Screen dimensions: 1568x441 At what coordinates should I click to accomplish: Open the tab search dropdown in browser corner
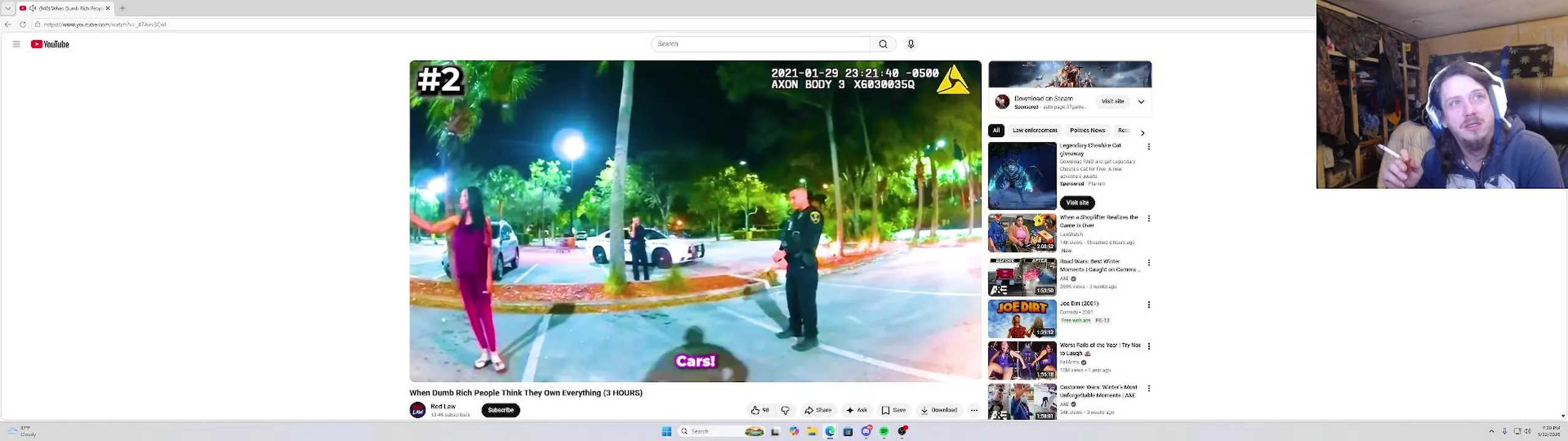(x=8, y=8)
